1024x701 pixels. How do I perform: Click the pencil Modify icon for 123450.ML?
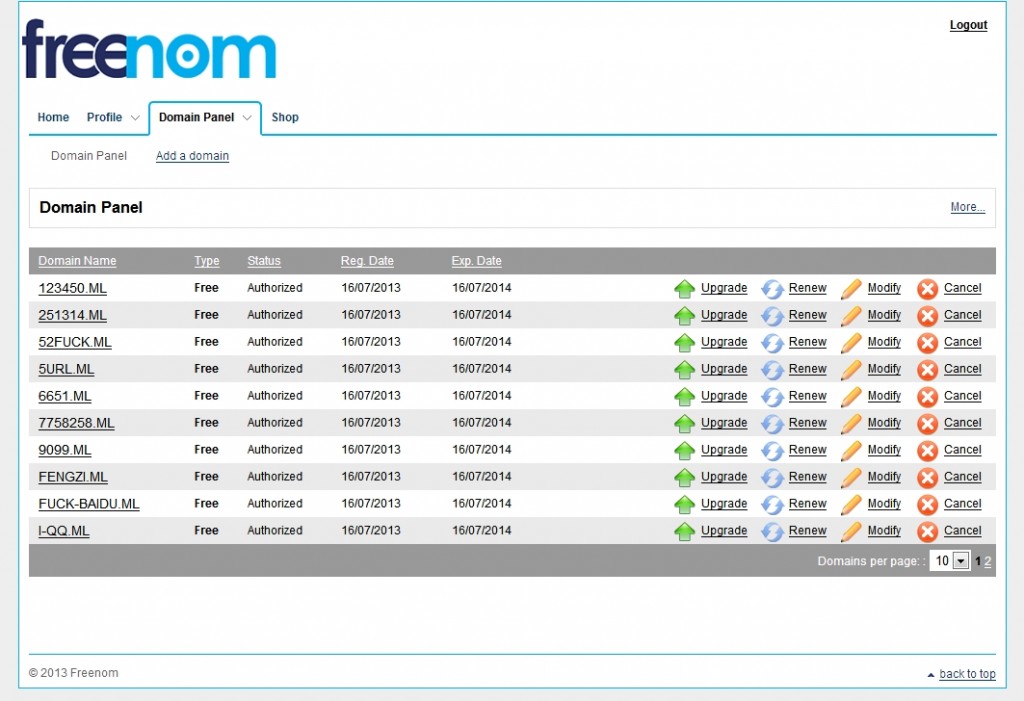(851, 289)
